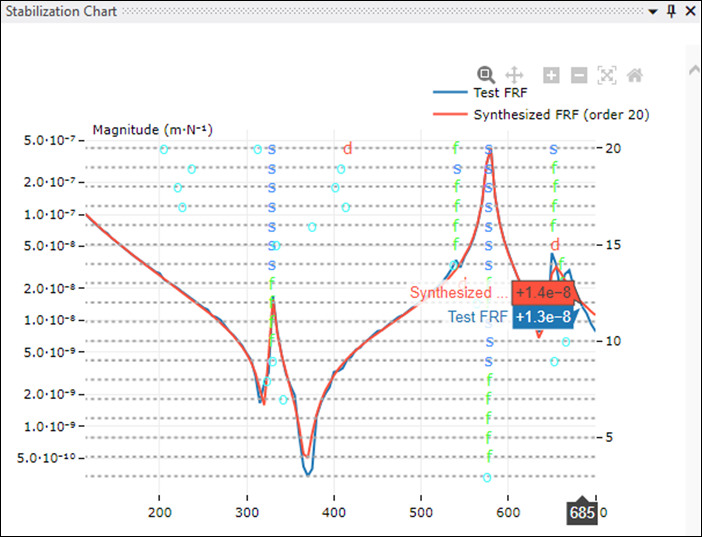Click right axis order label 15
702x537 pixels.
click(613, 245)
